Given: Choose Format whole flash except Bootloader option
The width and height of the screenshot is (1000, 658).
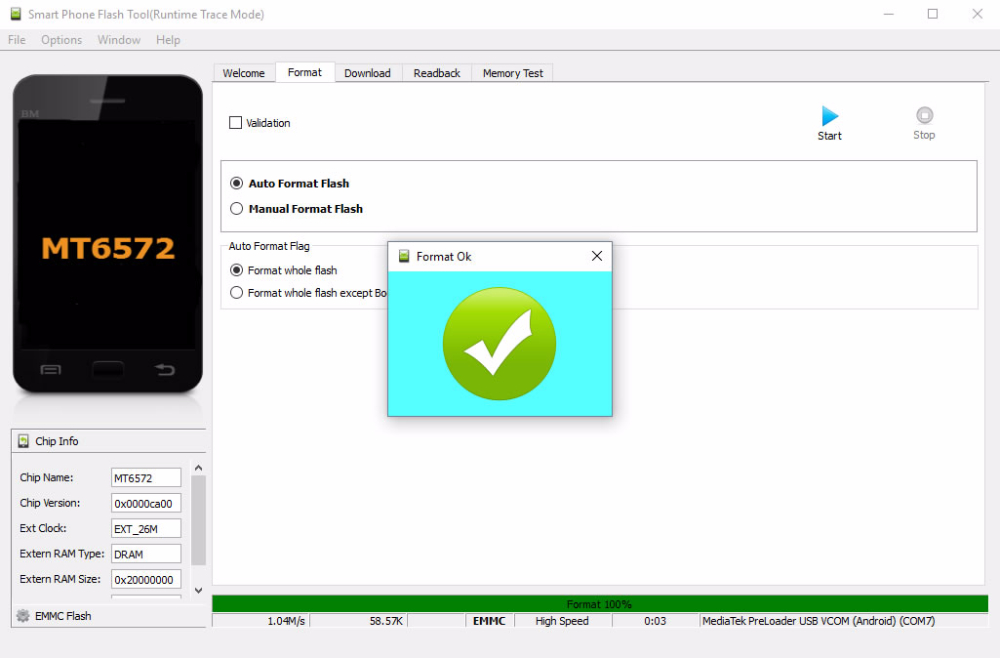Looking at the screenshot, I should (237, 293).
